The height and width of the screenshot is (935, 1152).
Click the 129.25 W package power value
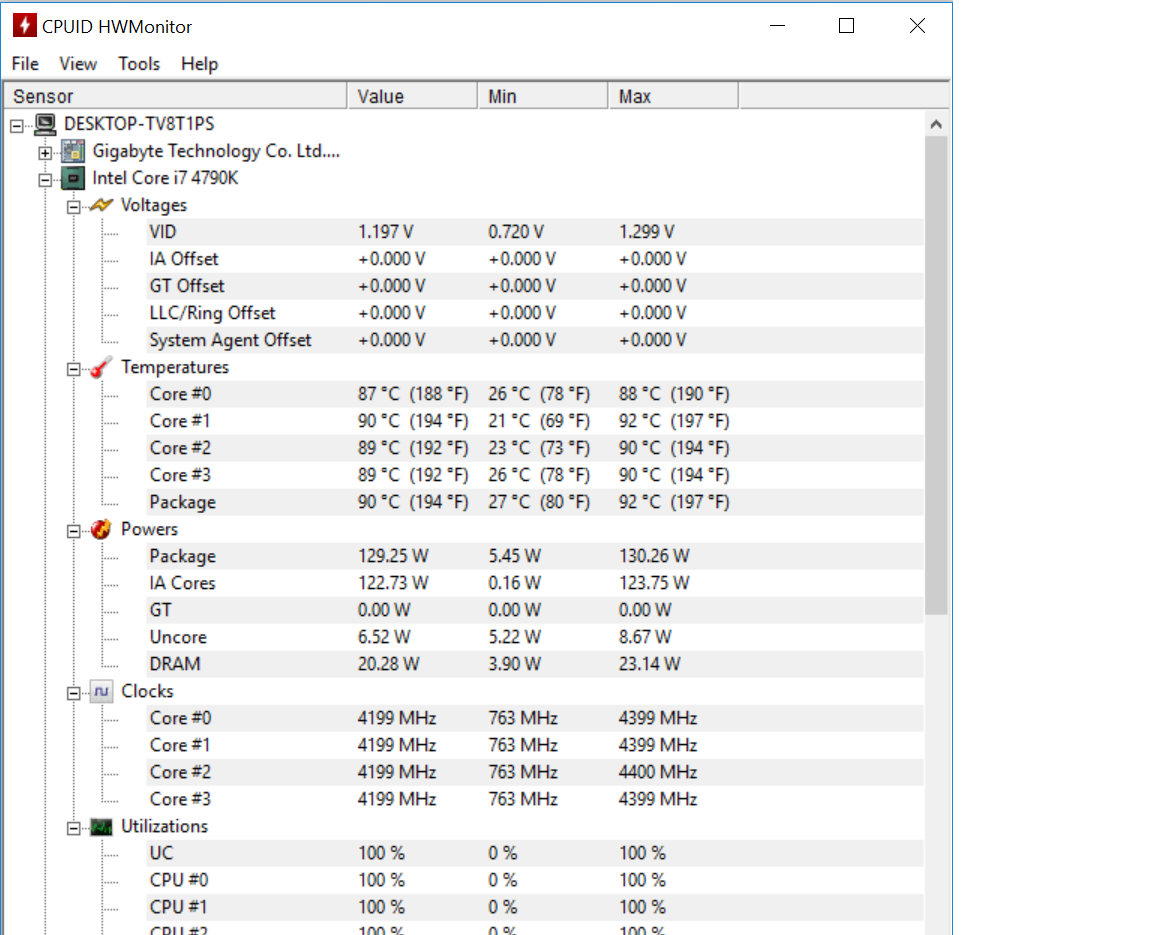(393, 556)
